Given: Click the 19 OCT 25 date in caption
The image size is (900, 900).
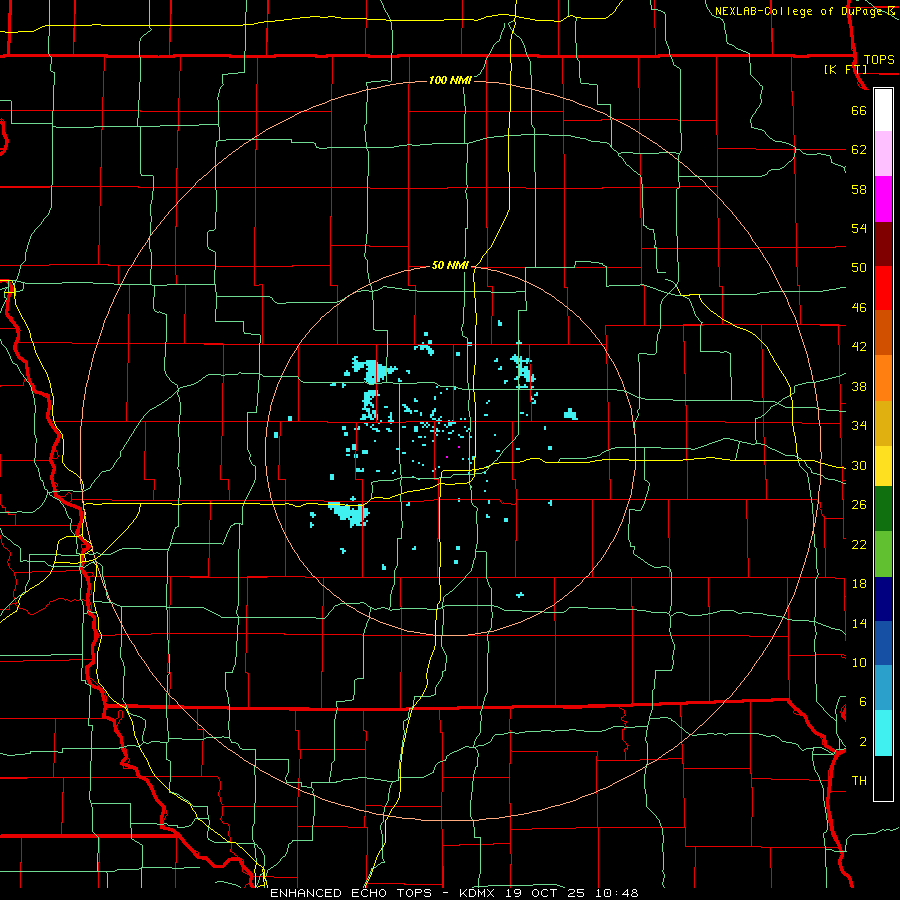Looking at the screenshot, I should tap(545, 893).
